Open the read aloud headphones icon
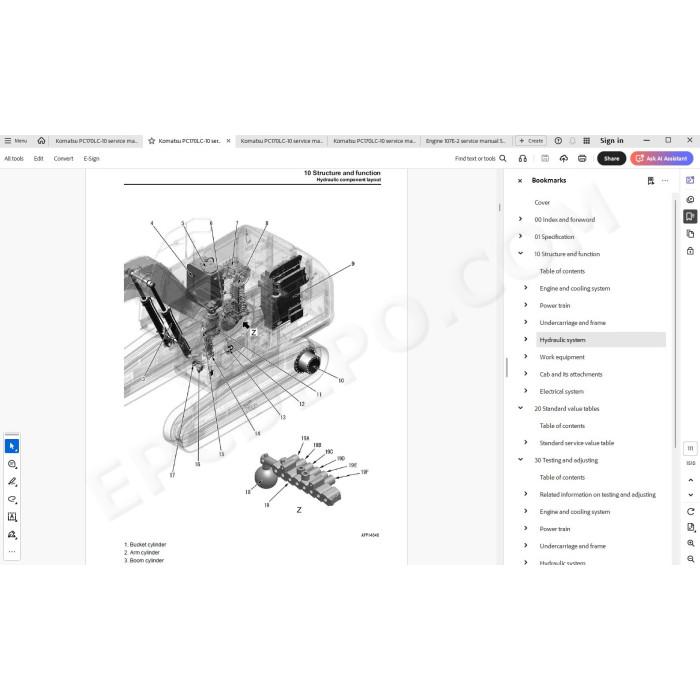 (x=523, y=158)
